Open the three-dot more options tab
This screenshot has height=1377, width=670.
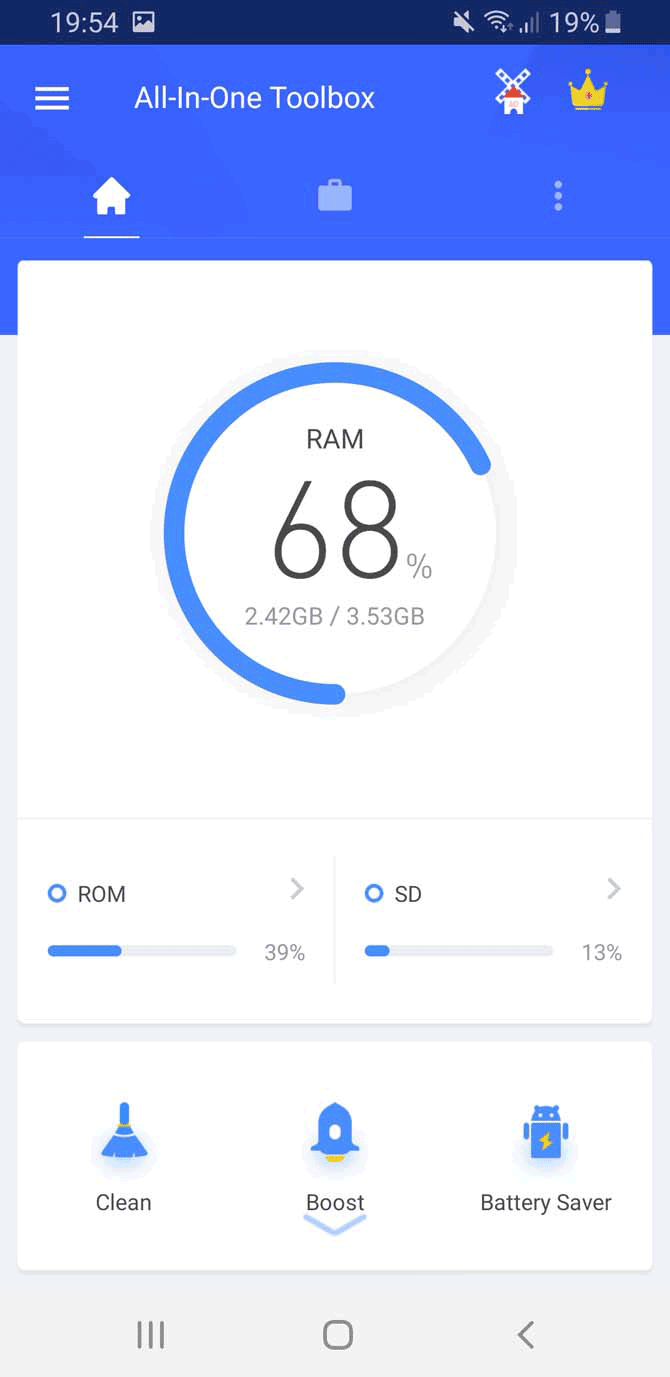[x=558, y=196]
